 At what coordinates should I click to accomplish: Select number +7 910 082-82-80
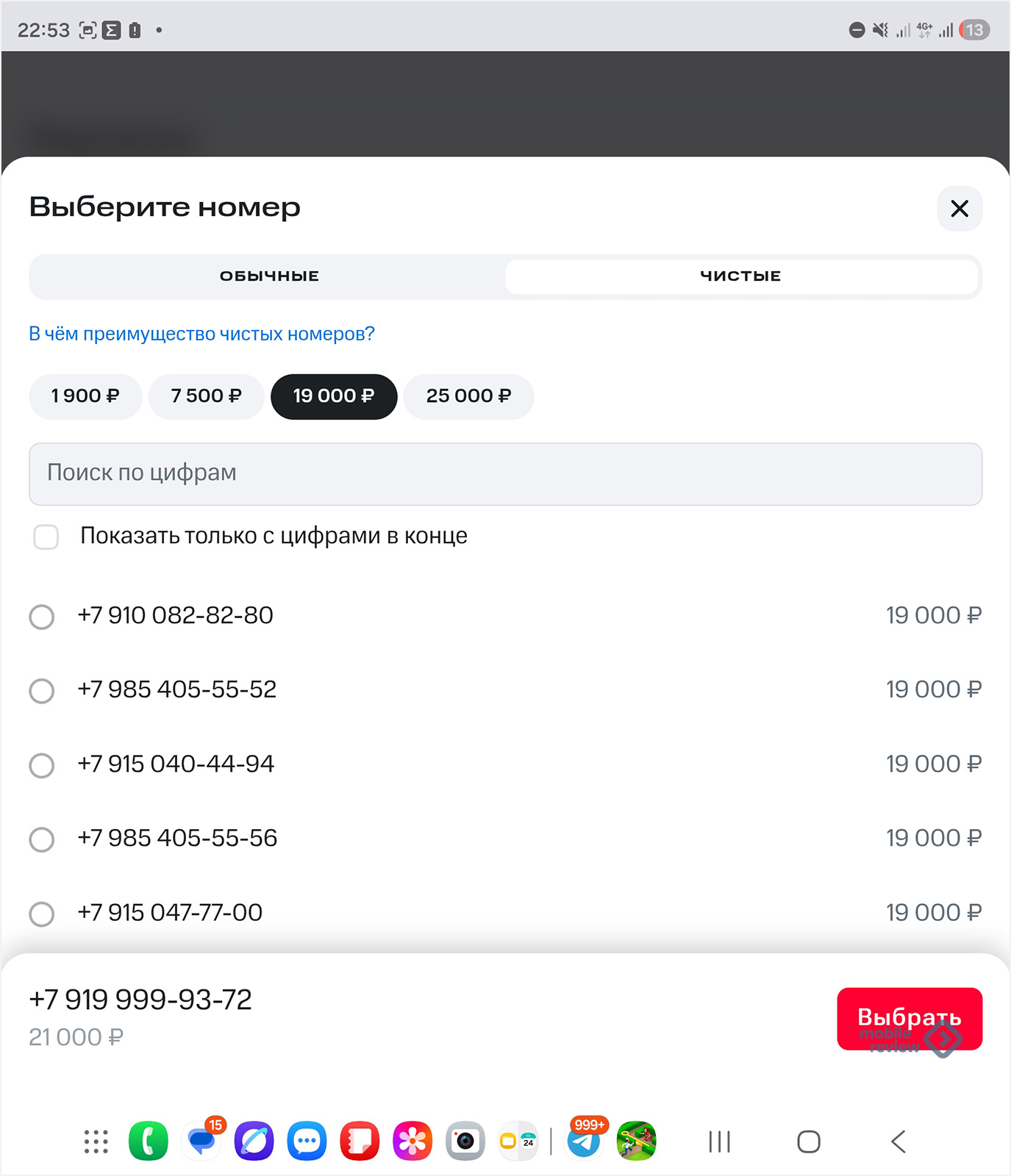[x=42, y=617]
